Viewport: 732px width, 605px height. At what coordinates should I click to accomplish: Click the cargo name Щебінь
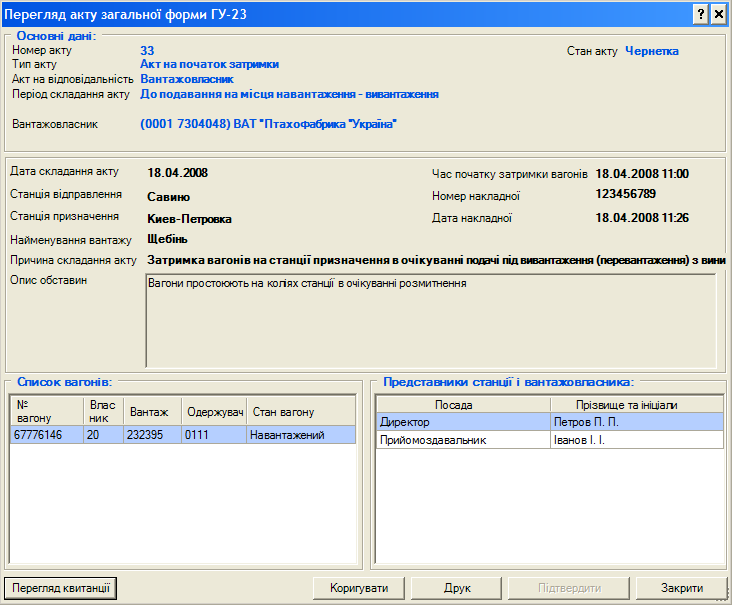(x=167, y=239)
